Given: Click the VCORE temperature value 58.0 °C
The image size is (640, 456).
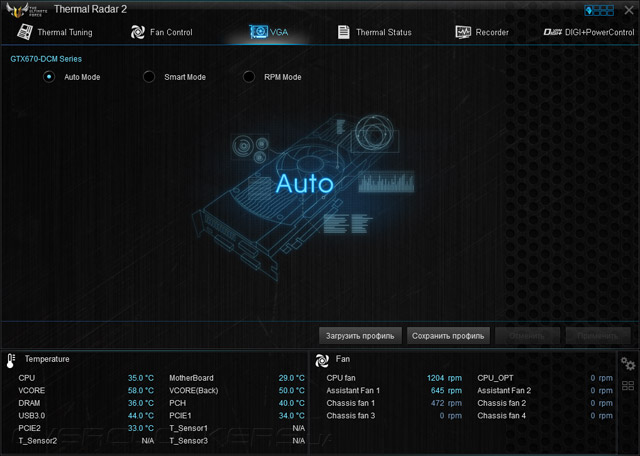Looking at the screenshot, I should click(x=141, y=391).
